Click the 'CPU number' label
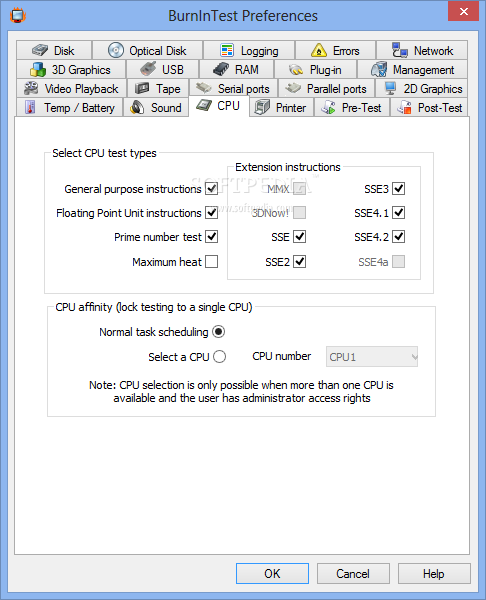486x600 pixels. pyautogui.click(x=282, y=356)
